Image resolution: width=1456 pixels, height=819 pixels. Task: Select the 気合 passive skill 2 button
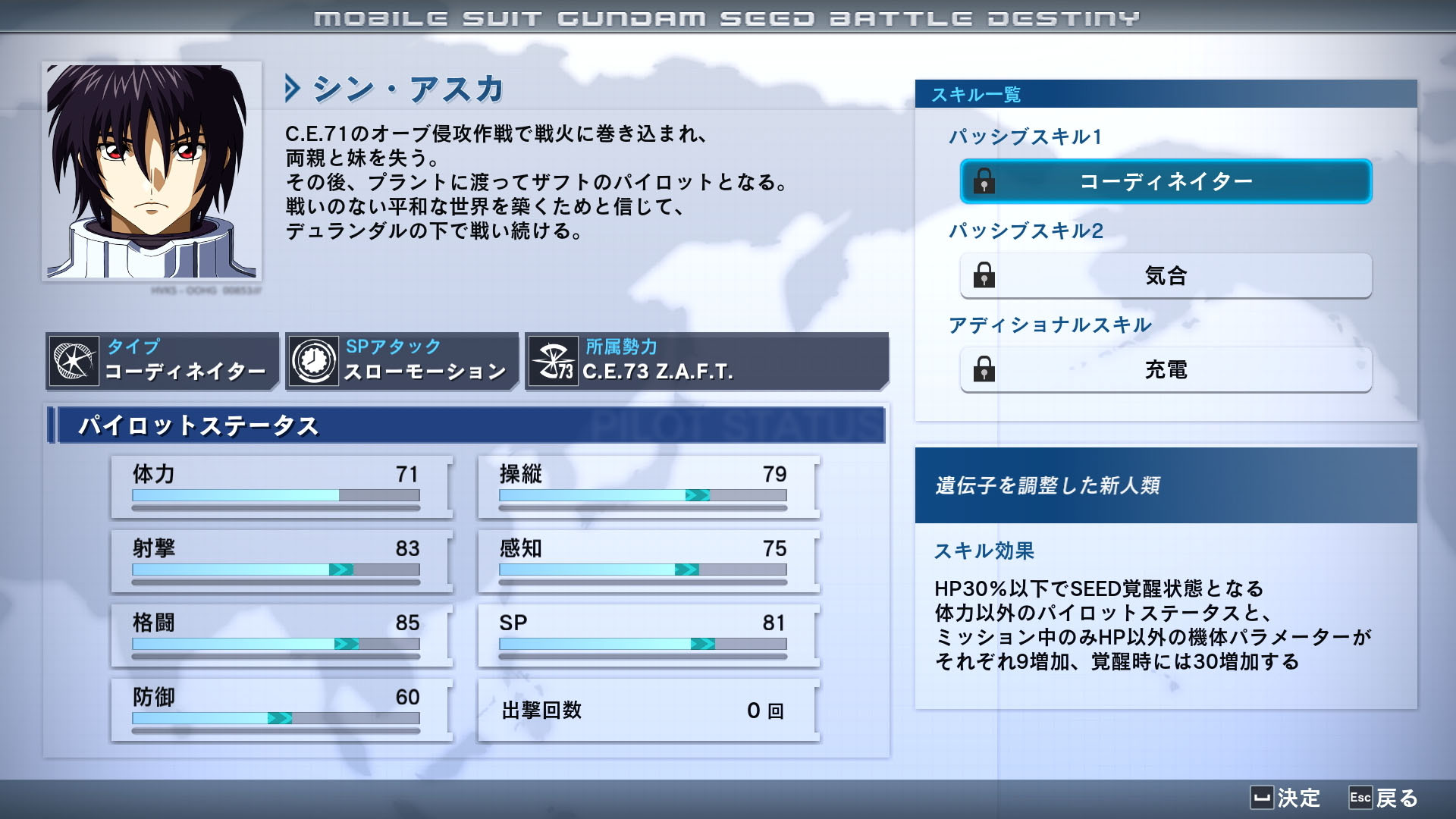[x=1166, y=275]
